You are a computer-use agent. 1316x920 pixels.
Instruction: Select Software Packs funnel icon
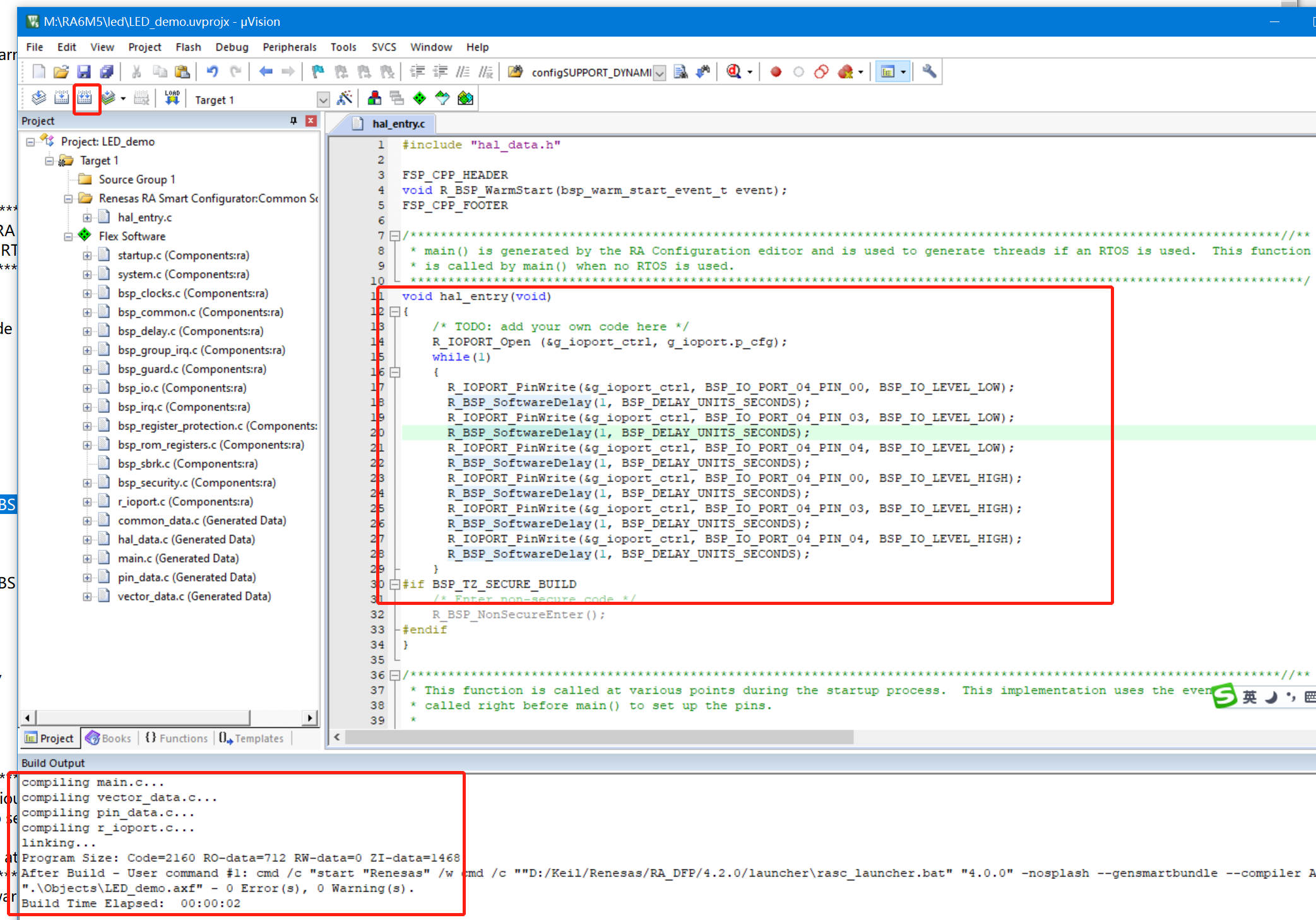[x=442, y=98]
